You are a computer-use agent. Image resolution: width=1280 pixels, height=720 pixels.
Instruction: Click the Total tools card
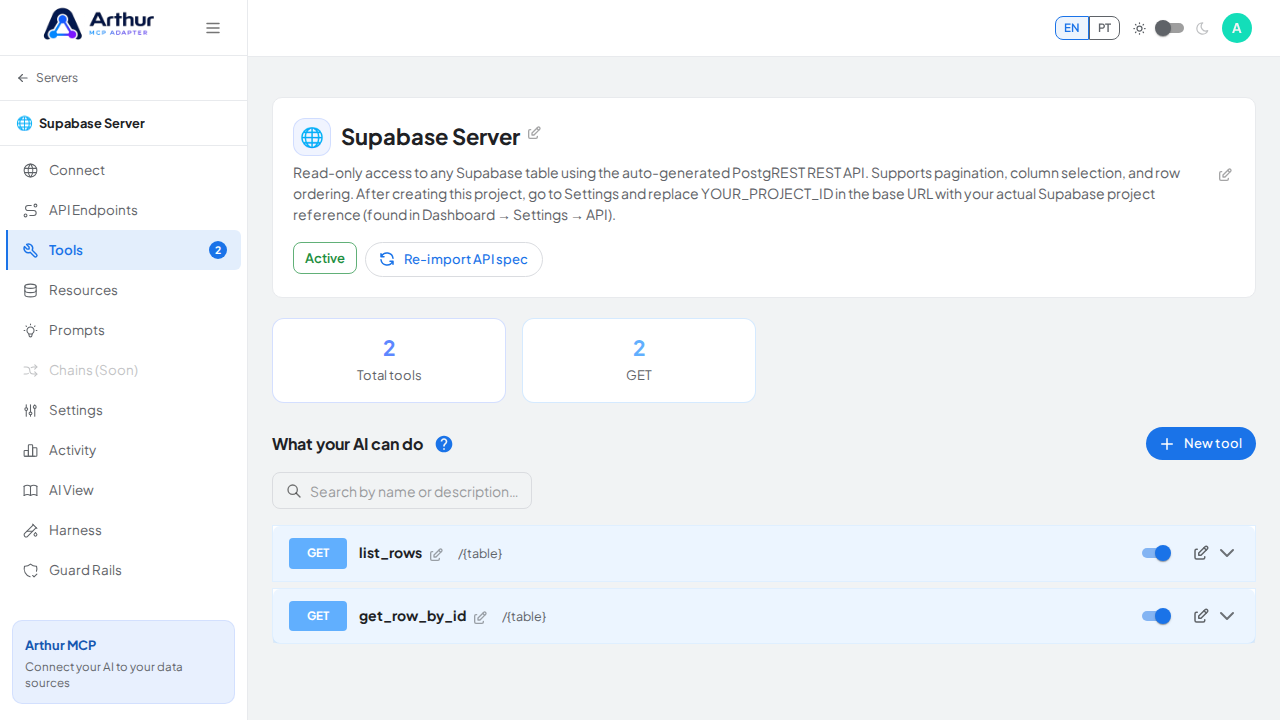(x=389, y=360)
